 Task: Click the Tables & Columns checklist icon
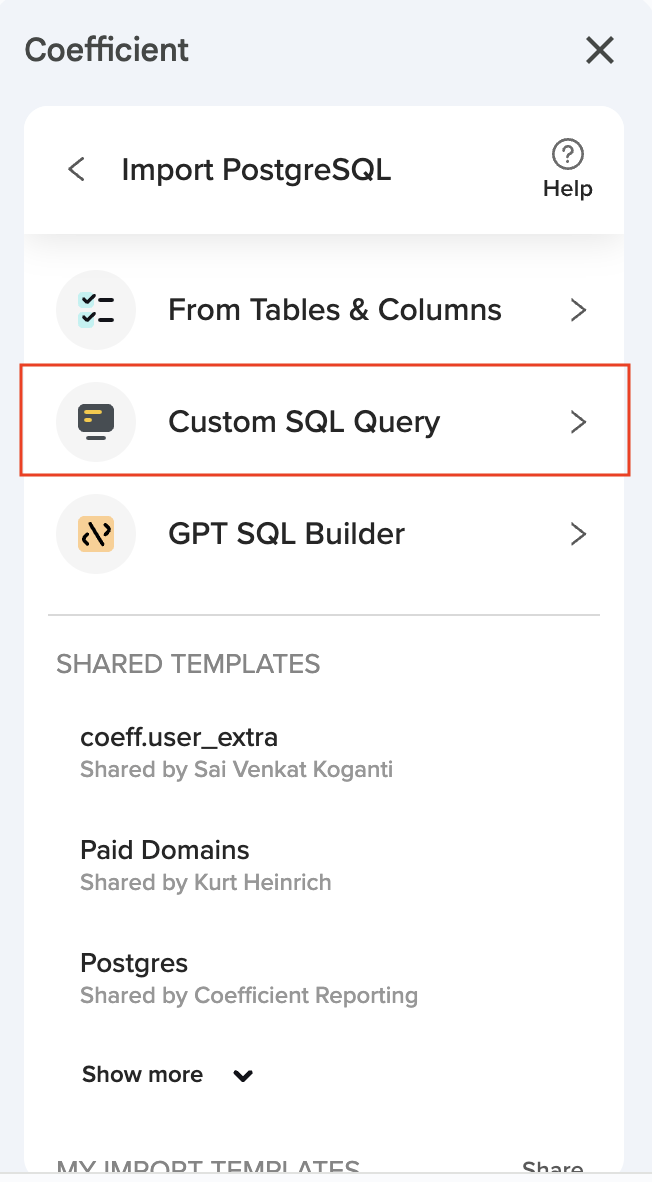[x=96, y=310]
